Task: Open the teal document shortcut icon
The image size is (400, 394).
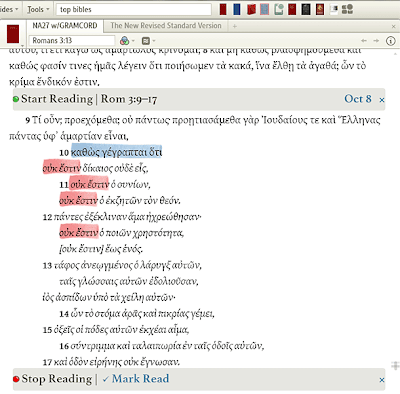Action: 279,9
